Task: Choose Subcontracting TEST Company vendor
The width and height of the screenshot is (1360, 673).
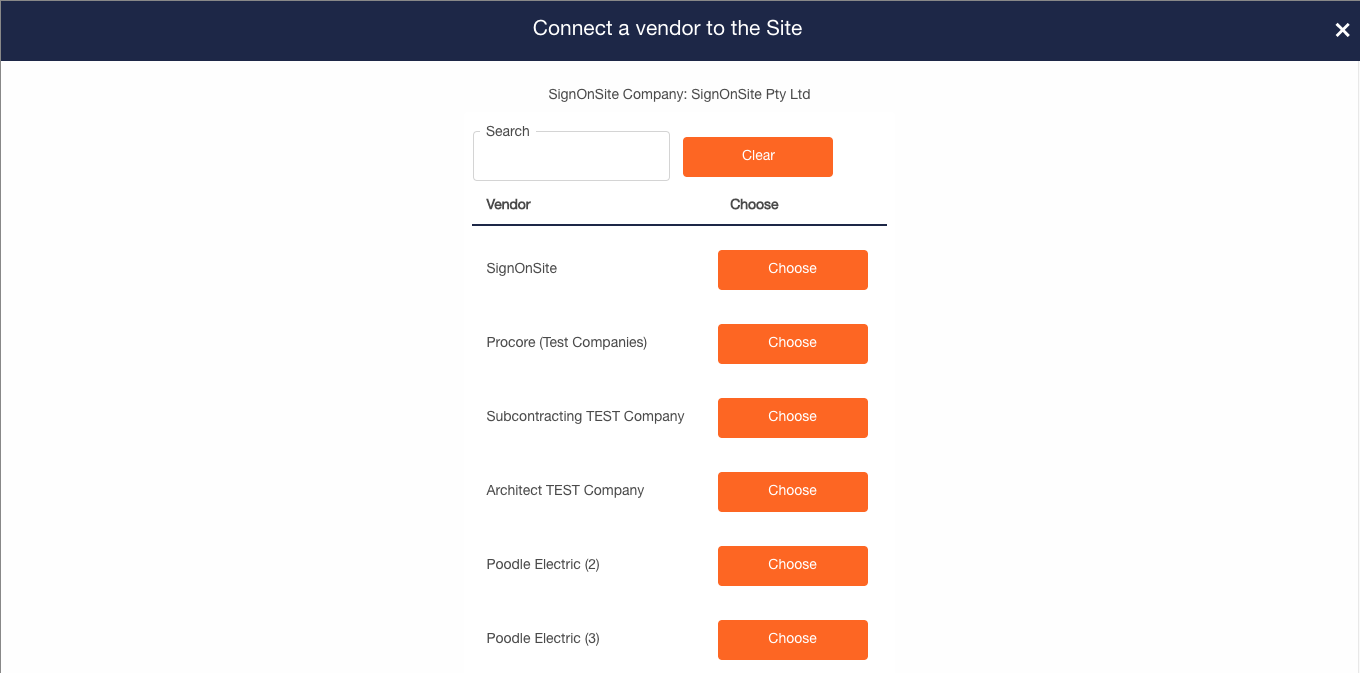Action: [793, 417]
